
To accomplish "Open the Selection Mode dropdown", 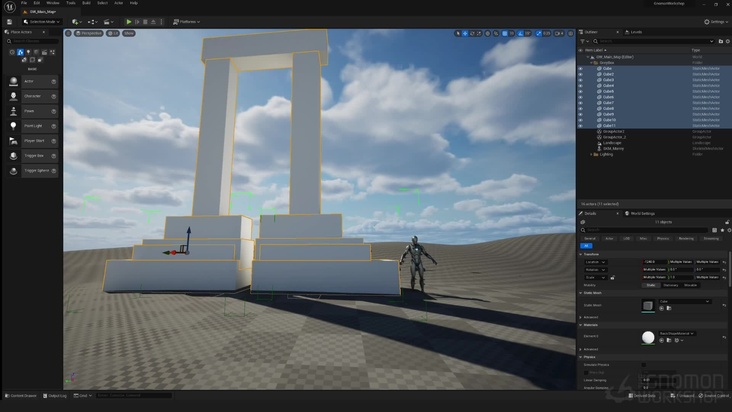I will [x=42, y=21].
